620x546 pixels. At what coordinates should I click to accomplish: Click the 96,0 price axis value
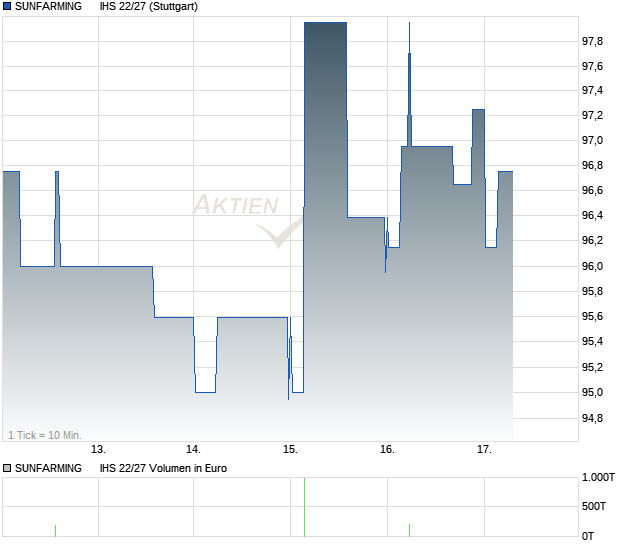pos(592,266)
